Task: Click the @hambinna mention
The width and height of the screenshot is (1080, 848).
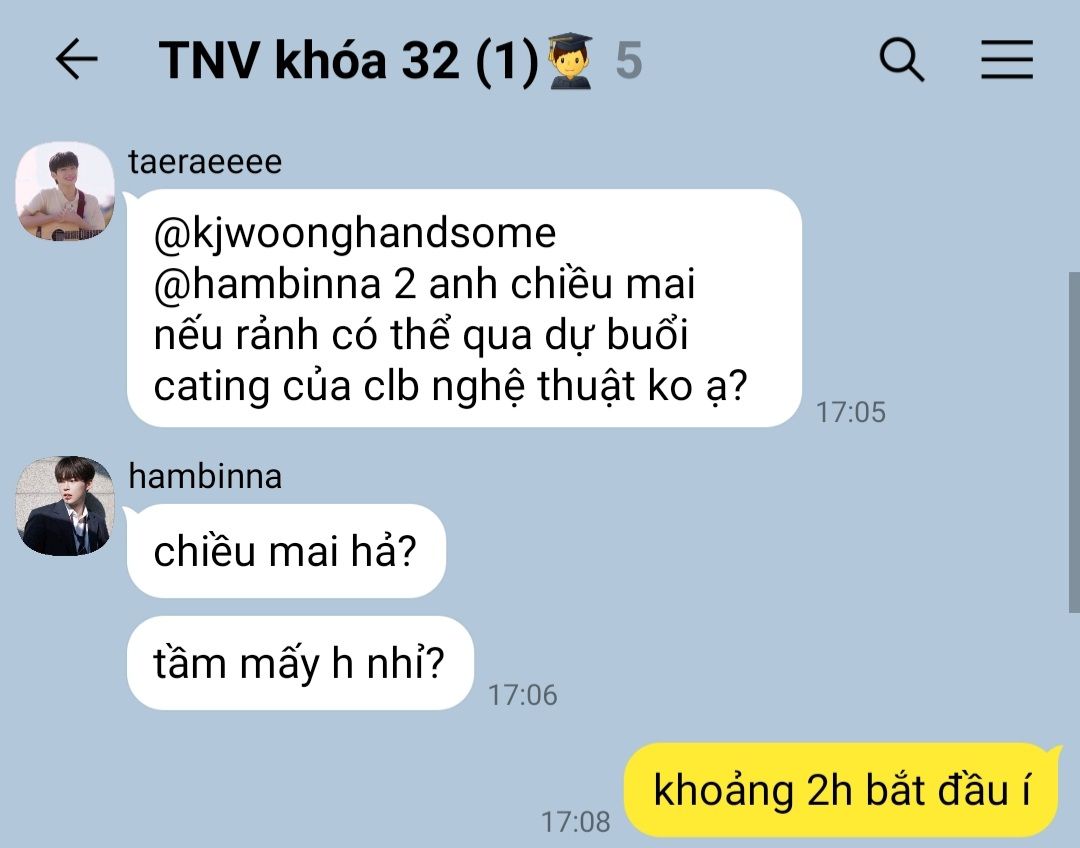Action: click(x=267, y=284)
